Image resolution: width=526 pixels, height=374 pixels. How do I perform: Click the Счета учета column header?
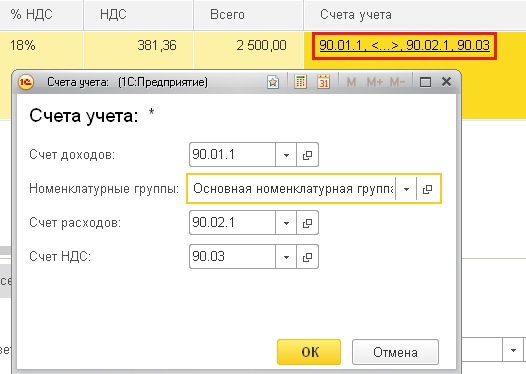[x=415, y=15]
